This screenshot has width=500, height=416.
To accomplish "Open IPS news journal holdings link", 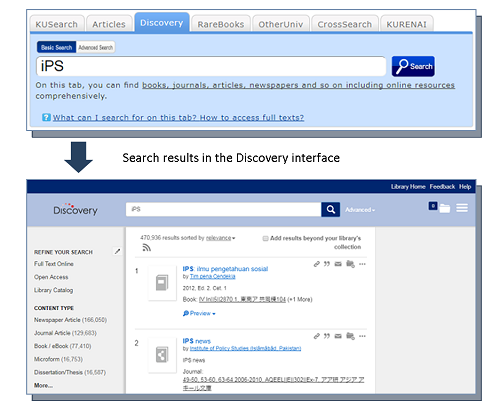I will click(x=273, y=384).
